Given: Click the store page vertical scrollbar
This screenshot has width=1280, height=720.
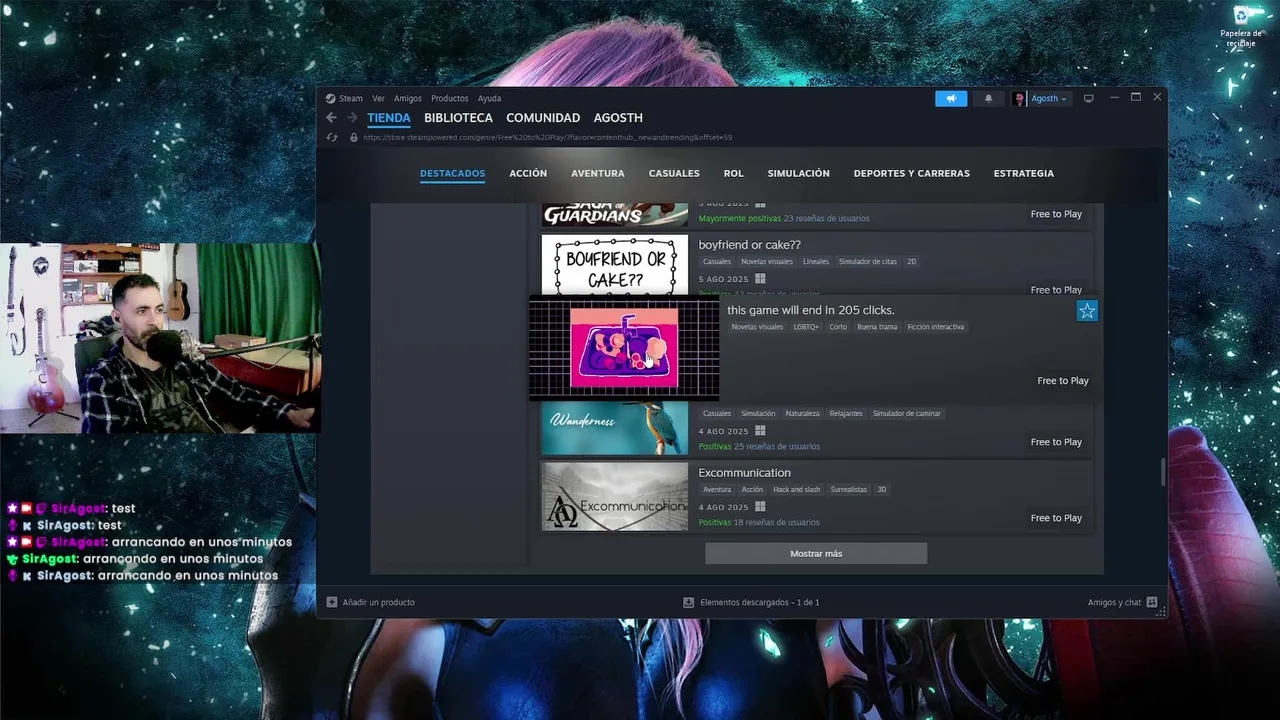Looking at the screenshot, I should click(1162, 472).
